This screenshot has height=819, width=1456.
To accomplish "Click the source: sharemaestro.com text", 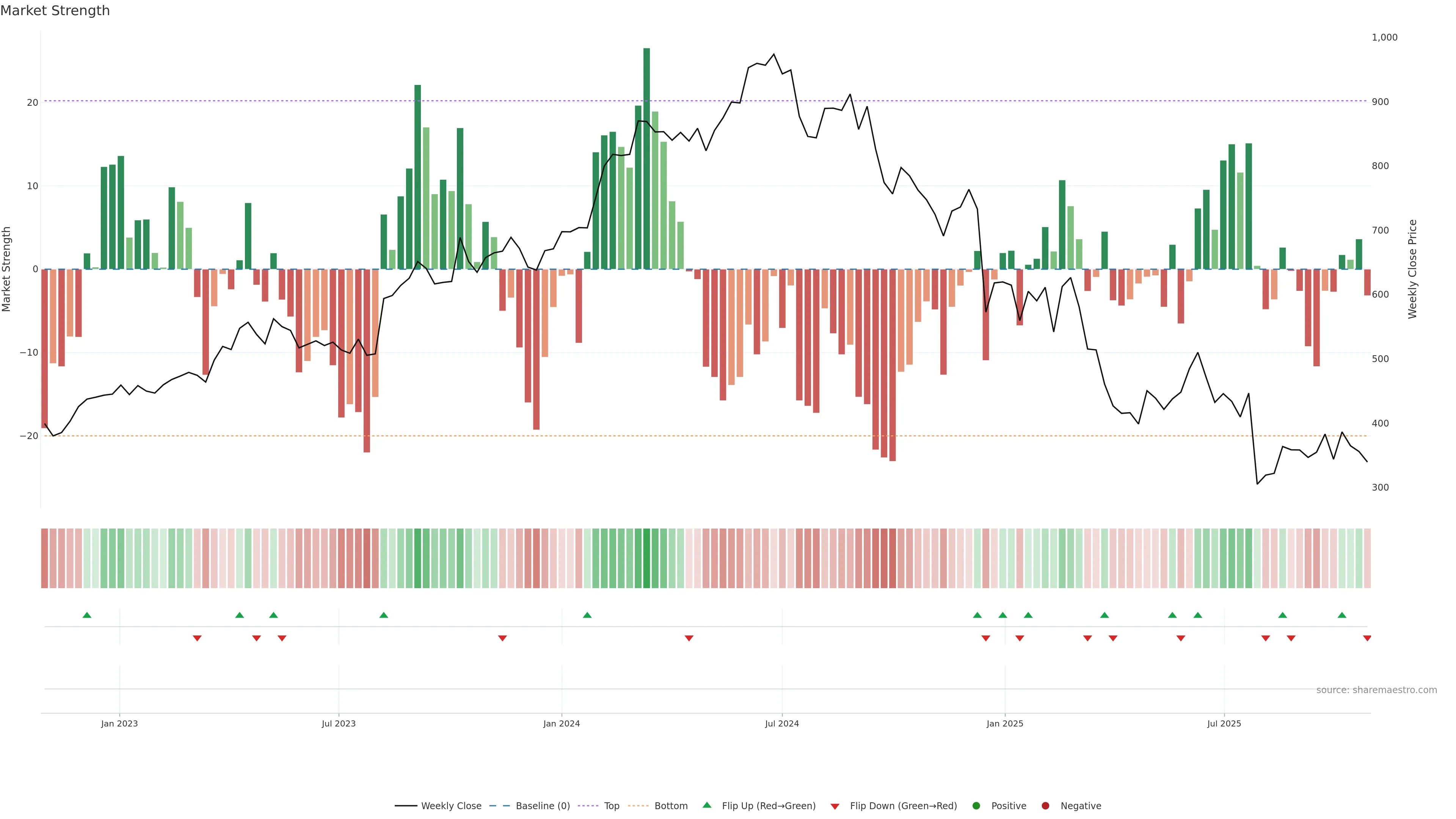I will pos(1376,690).
